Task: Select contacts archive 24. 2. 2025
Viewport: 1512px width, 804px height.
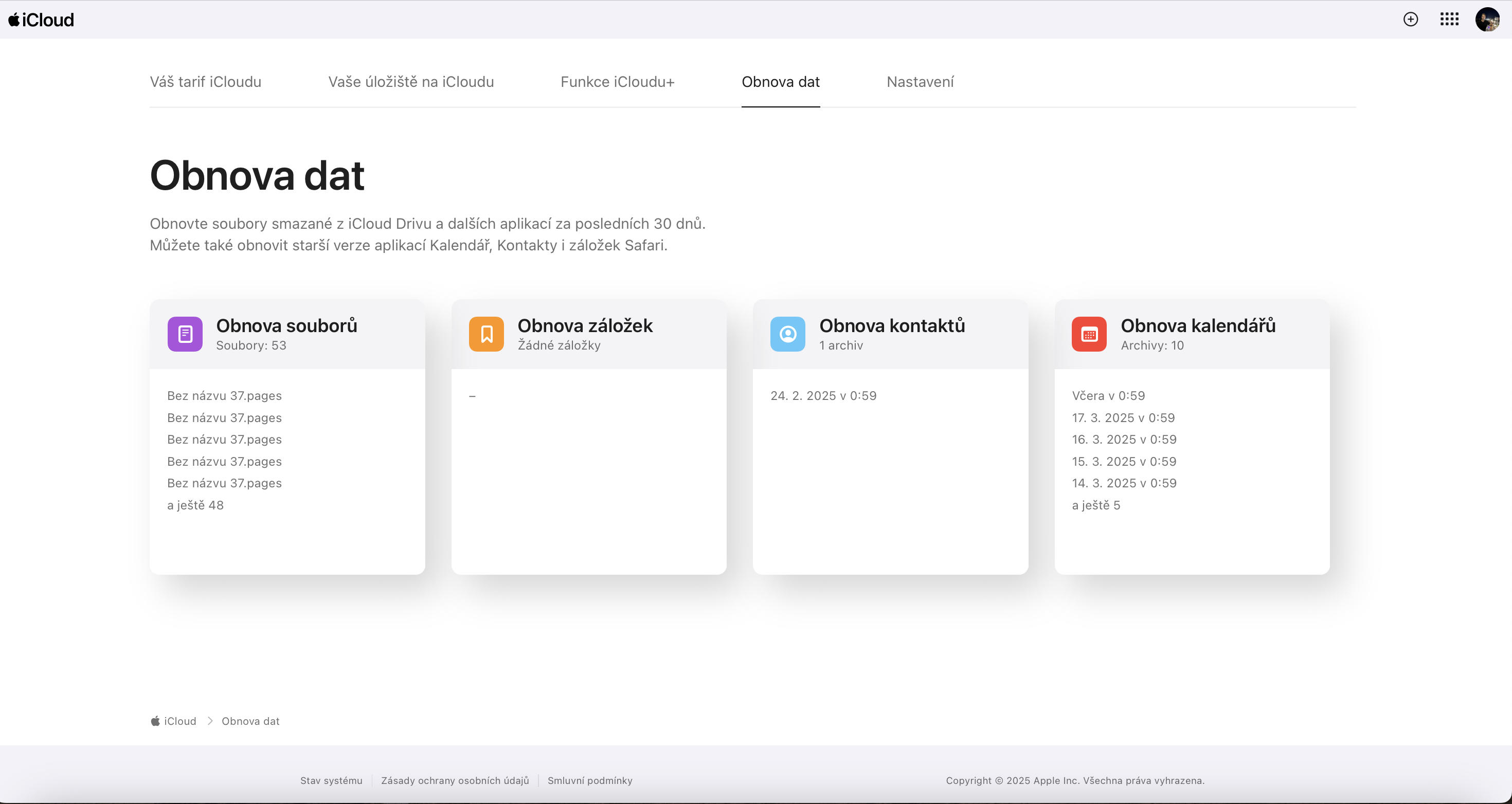Action: [823, 395]
